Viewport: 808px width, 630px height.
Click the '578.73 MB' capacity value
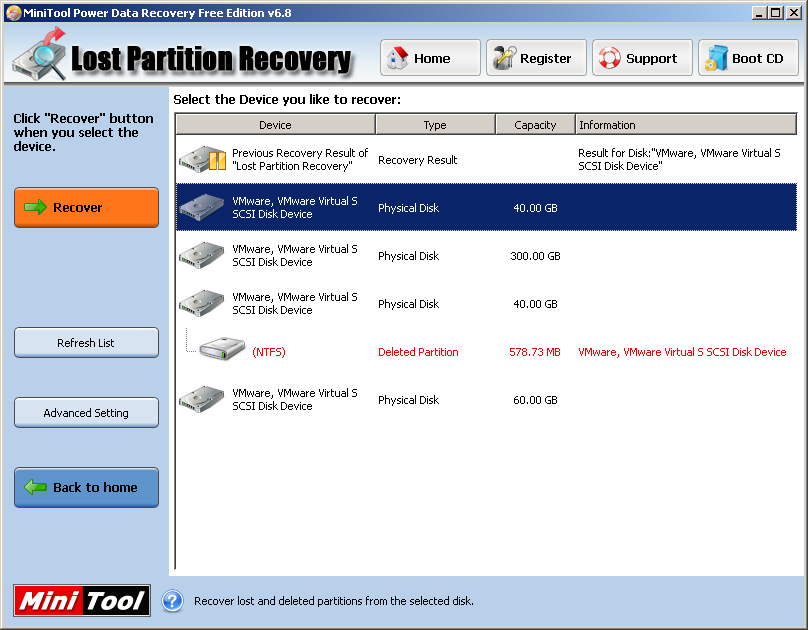coord(534,352)
